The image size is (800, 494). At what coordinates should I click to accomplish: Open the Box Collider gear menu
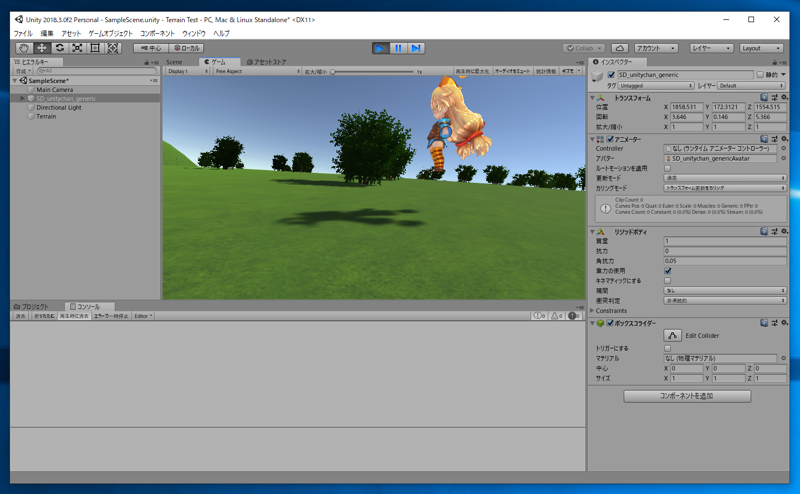[785, 323]
